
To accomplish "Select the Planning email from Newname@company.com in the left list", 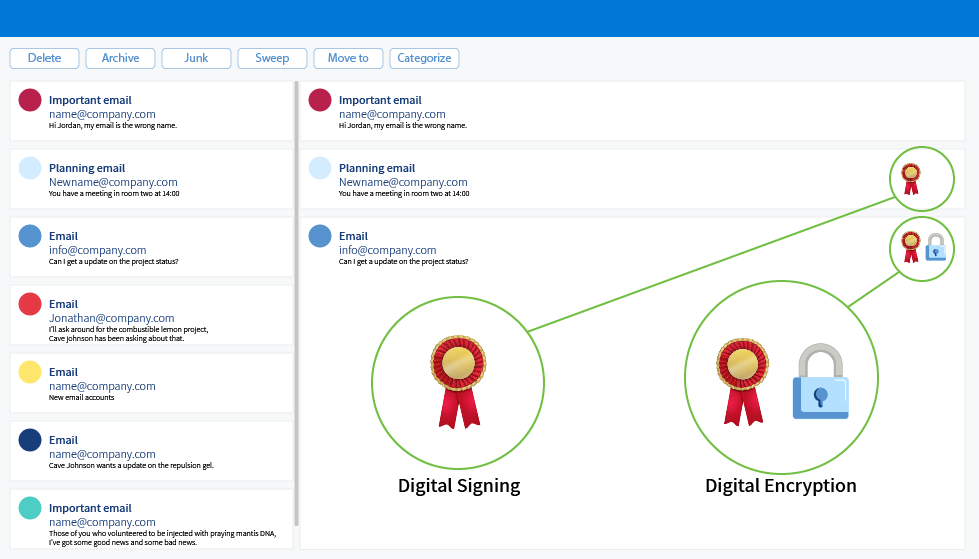I will pyautogui.click(x=151, y=179).
